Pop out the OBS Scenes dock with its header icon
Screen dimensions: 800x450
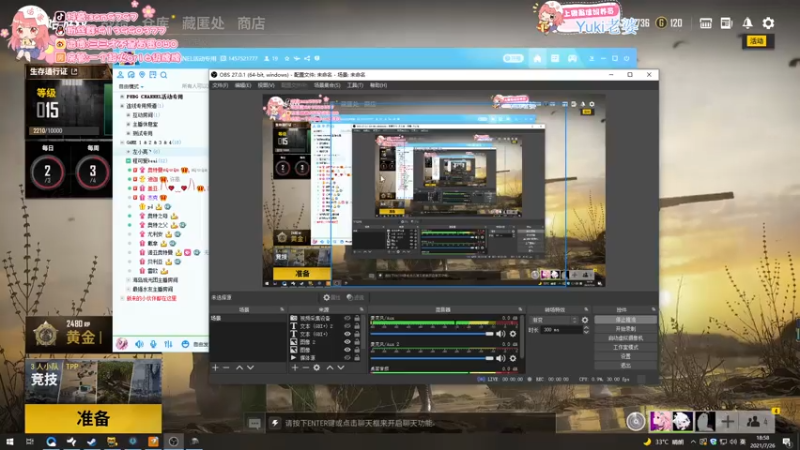[x=282, y=310]
